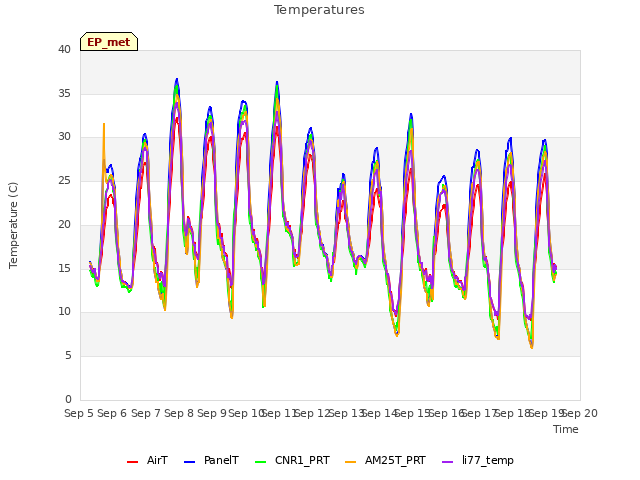Click the y-axis label 35
This screenshot has width=640, height=480.
tap(64, 93)
